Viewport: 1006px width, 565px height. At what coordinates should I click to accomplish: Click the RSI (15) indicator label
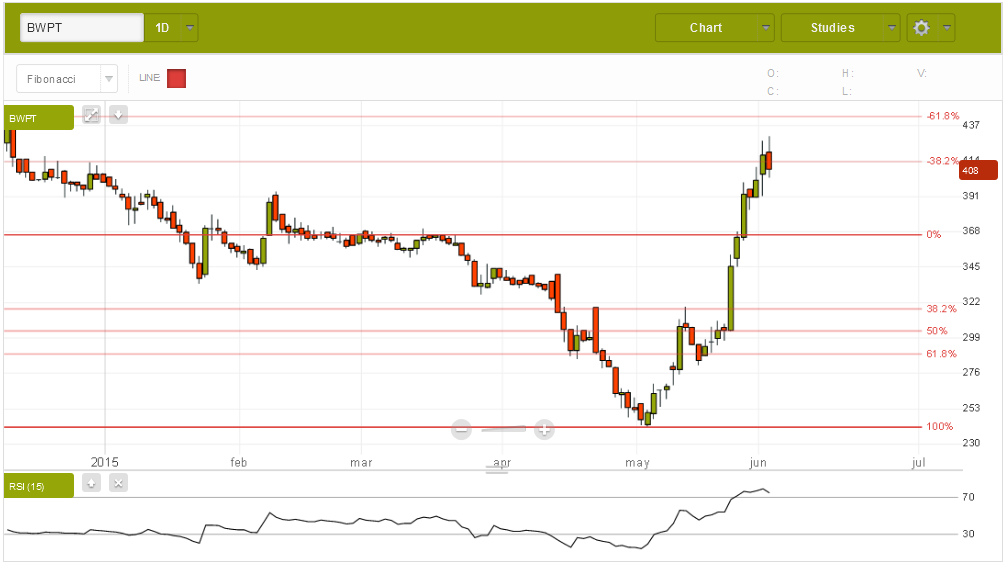pyautogui.click(x=38, y=486)
